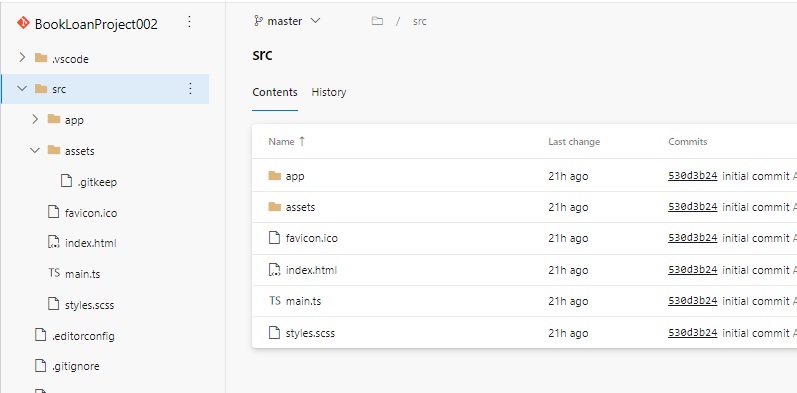The image size is (797, 393).
Task: Select .gitkeep in the file tree
Action: pos(97,182)
